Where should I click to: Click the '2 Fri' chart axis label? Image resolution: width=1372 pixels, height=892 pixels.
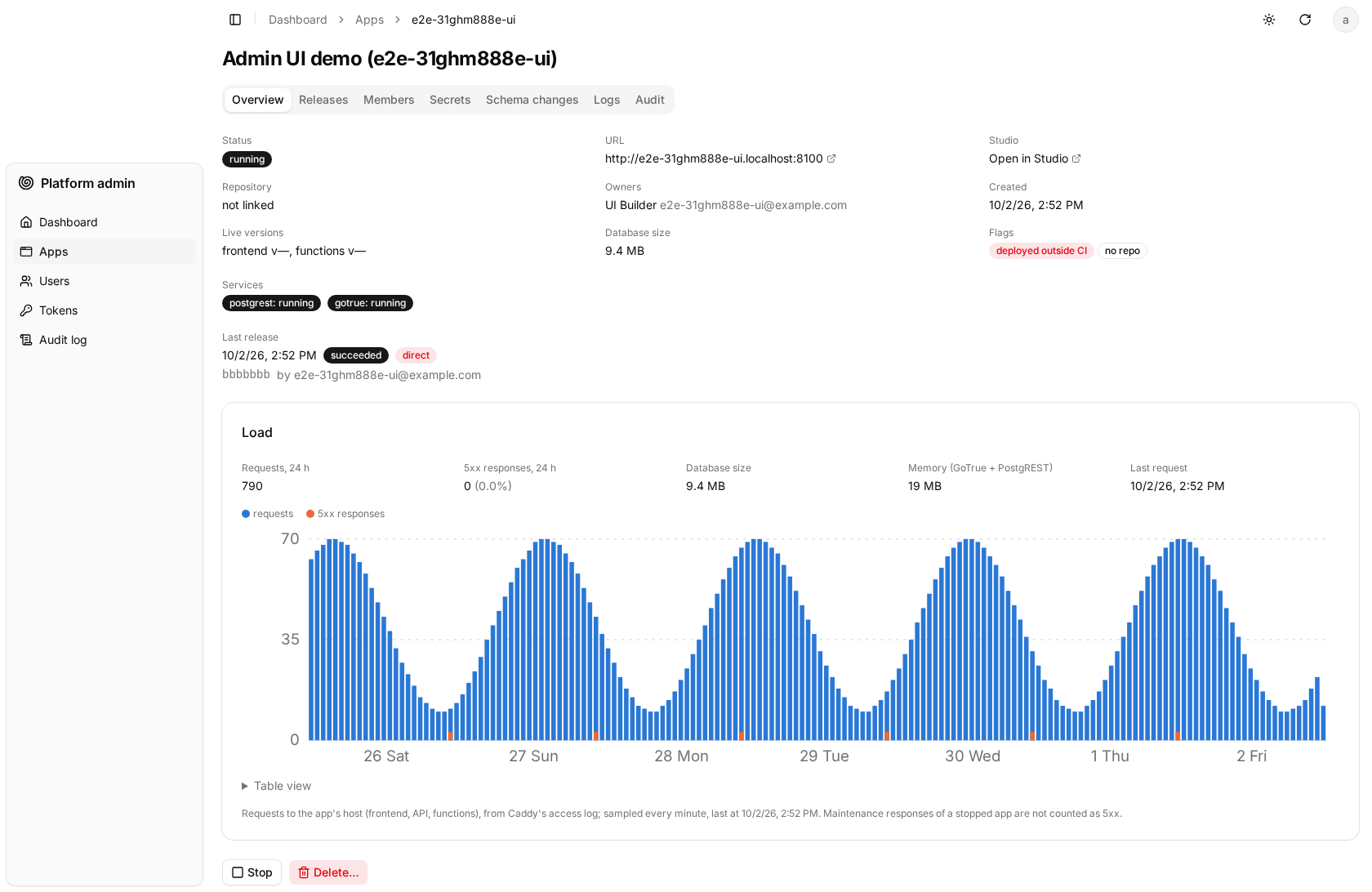[1251, 756]
